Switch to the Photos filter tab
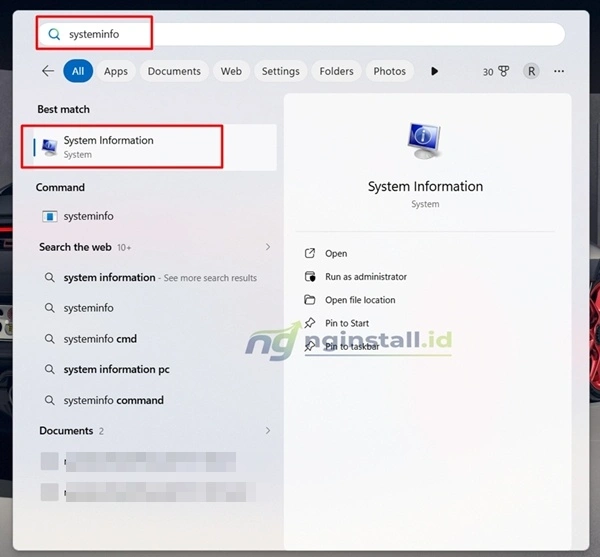The width and height of the screenshot is (600, 557). pos(390,71)
